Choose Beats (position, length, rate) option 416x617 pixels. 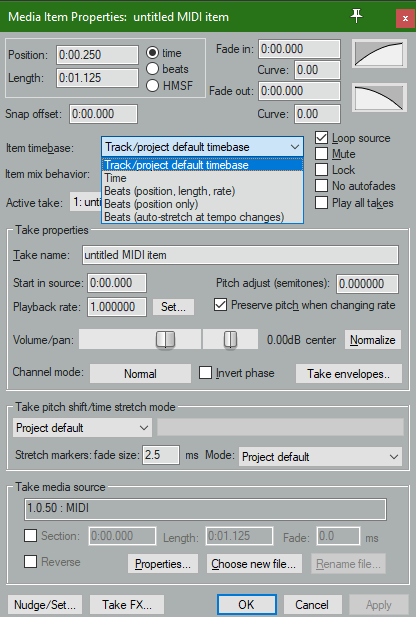tap(202, 191)
